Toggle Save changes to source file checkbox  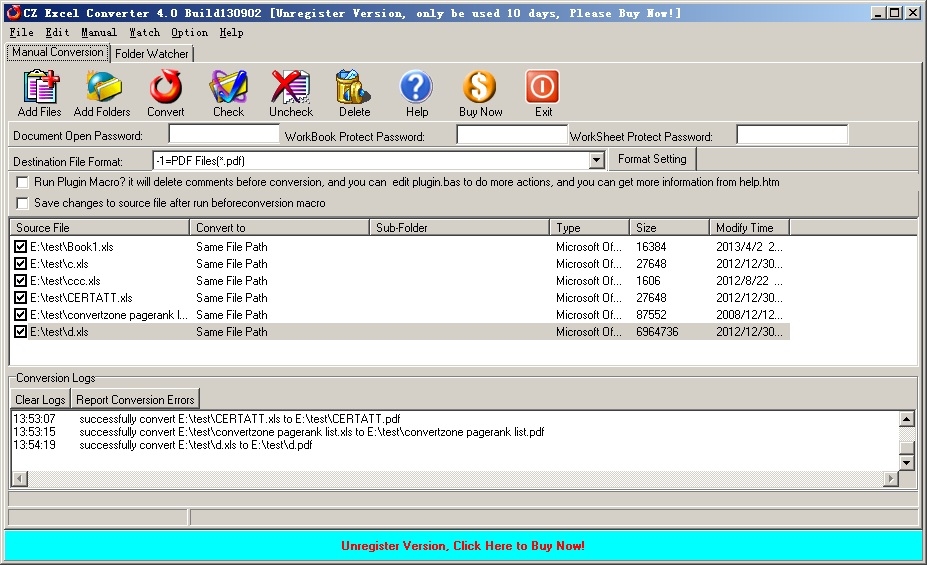pyautogui.click(x=22, y=203)
